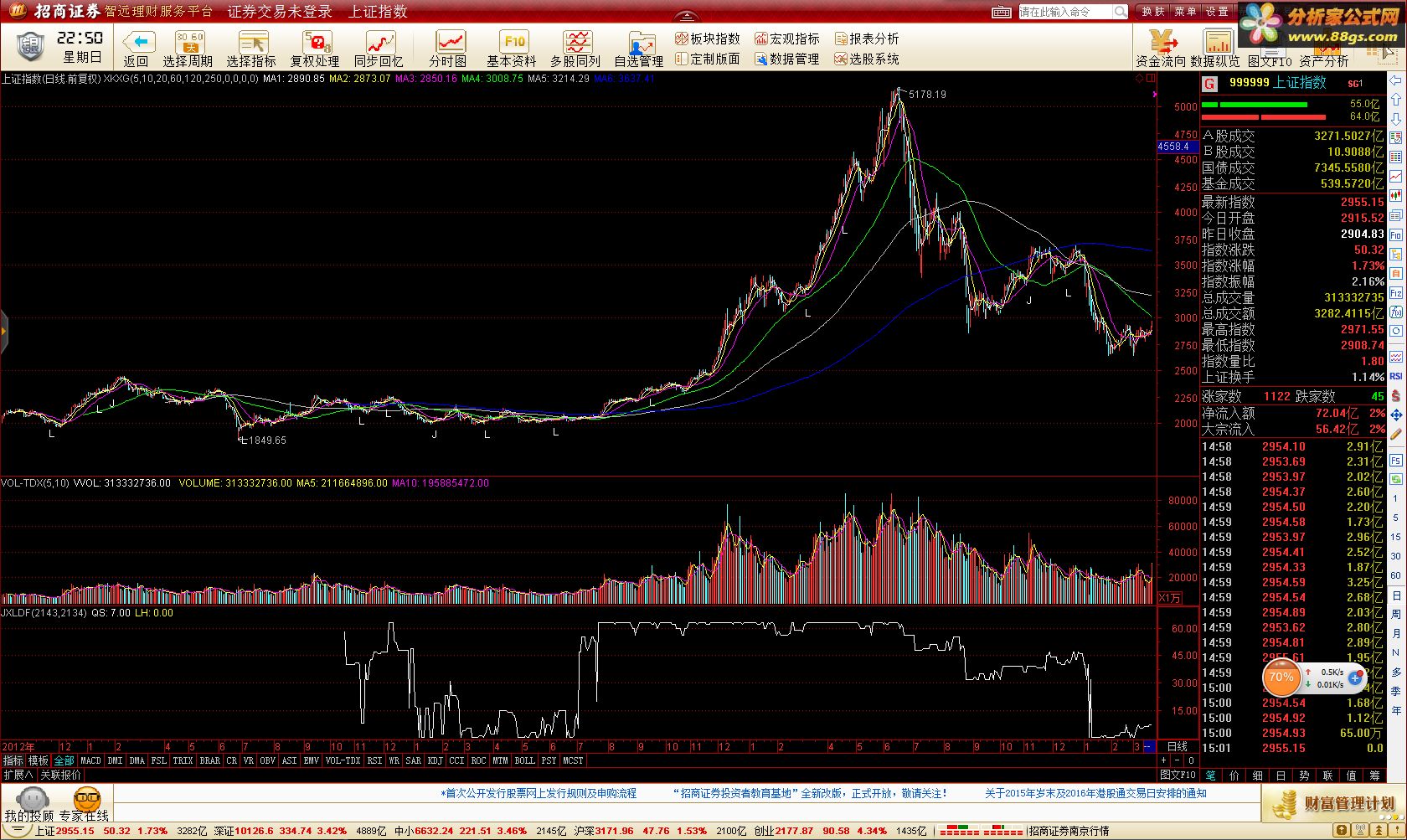
Task: Open 定制版面 custom layout
Action: 708,59
